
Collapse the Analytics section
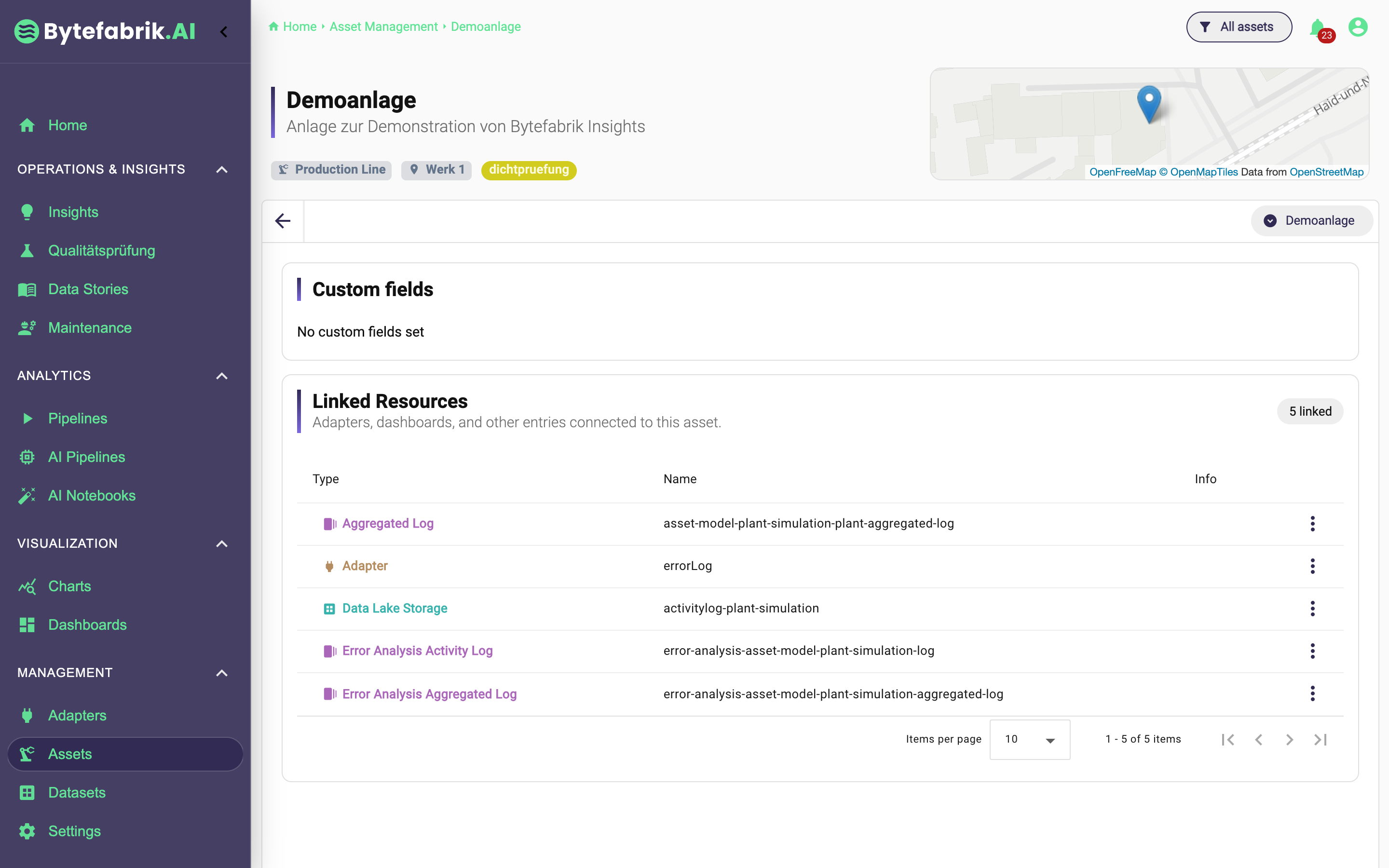click(221, 376)
